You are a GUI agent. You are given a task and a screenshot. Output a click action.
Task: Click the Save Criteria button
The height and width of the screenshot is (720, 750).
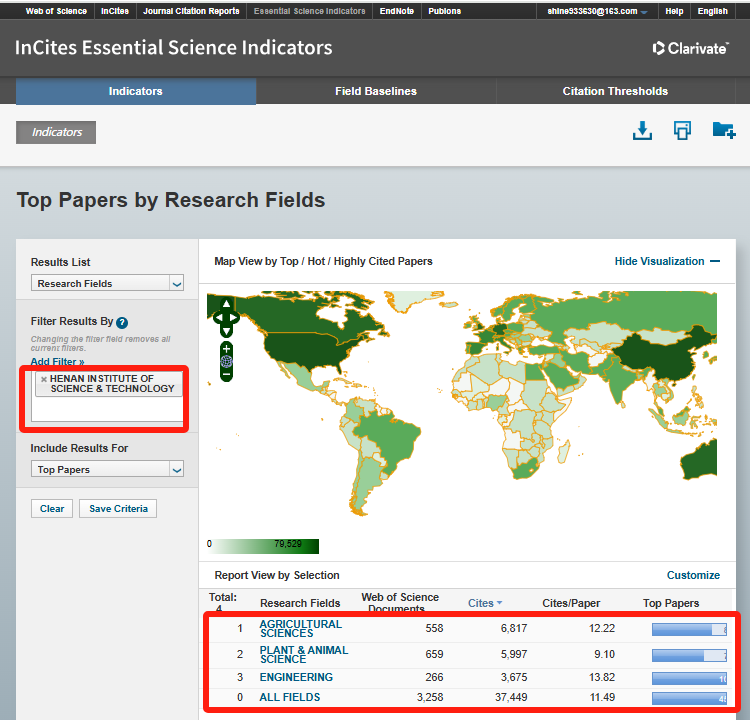click(x=118, y=509)
